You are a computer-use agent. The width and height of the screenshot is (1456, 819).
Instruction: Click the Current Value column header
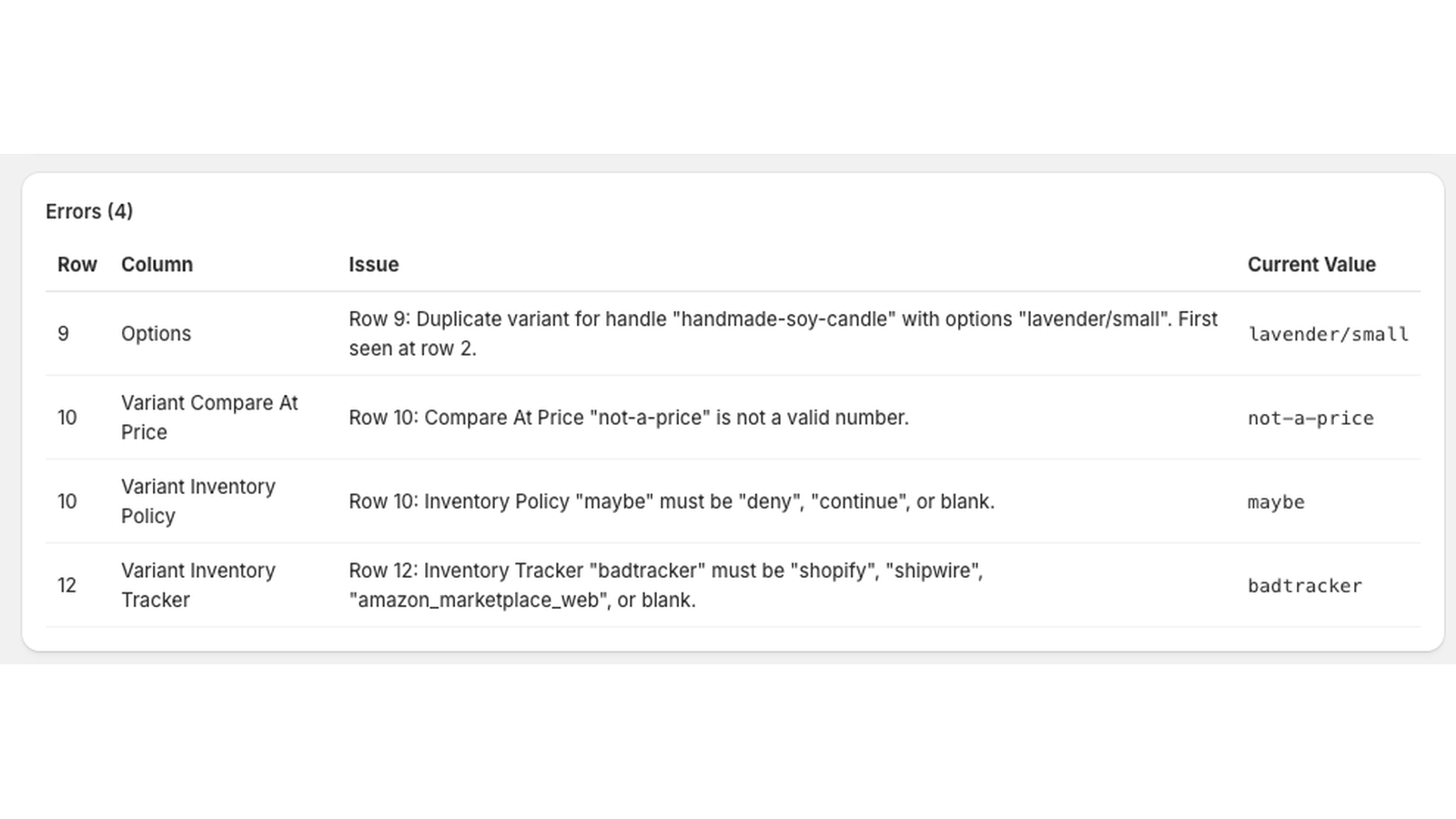tap(1310, 264)
